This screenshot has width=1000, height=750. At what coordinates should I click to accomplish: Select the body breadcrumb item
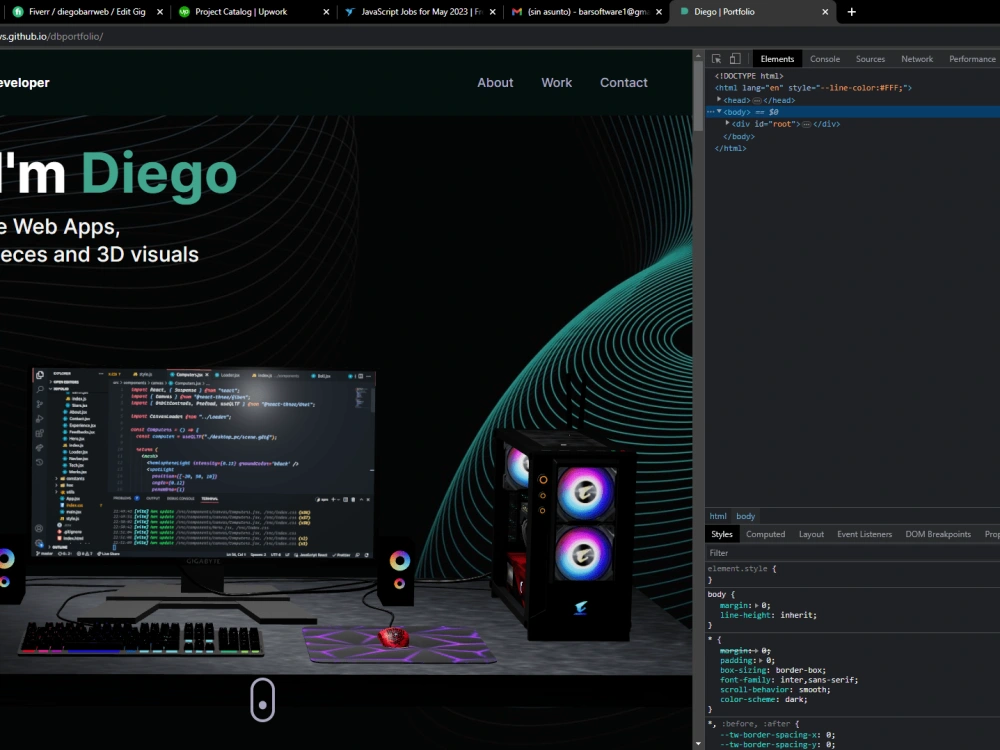(746, 516)
